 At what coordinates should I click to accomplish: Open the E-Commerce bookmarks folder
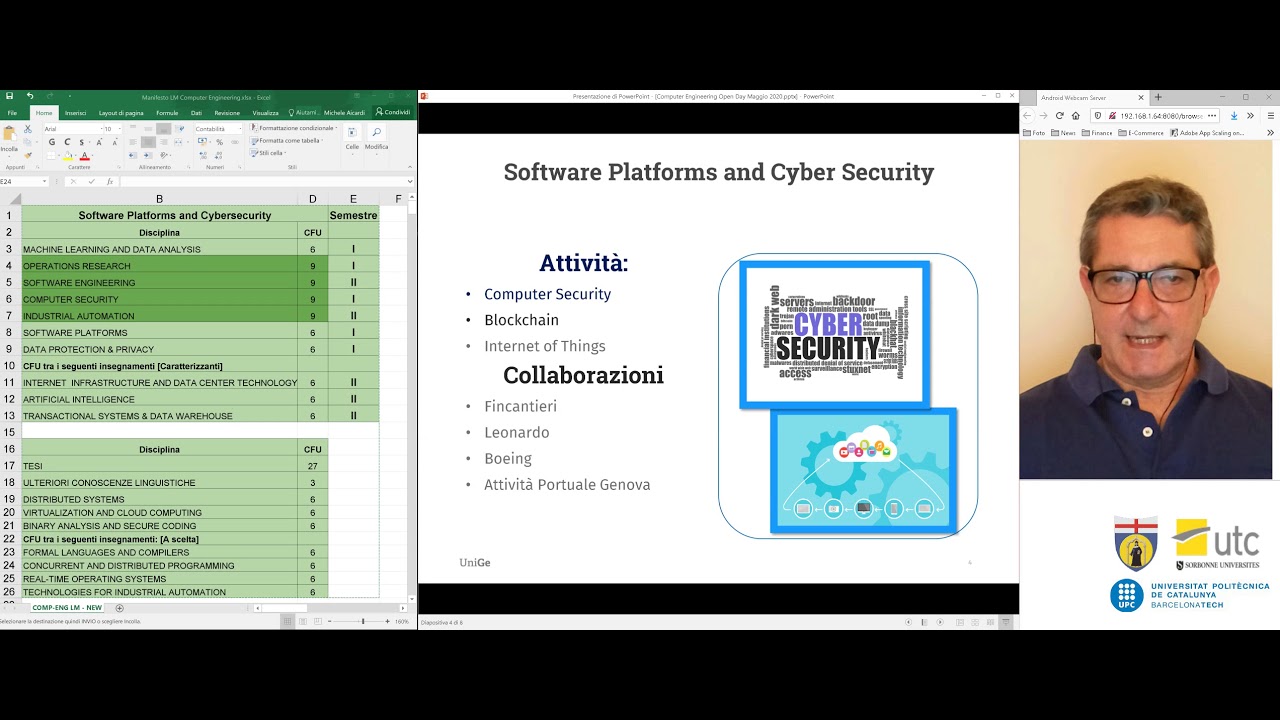[1141, 133]
